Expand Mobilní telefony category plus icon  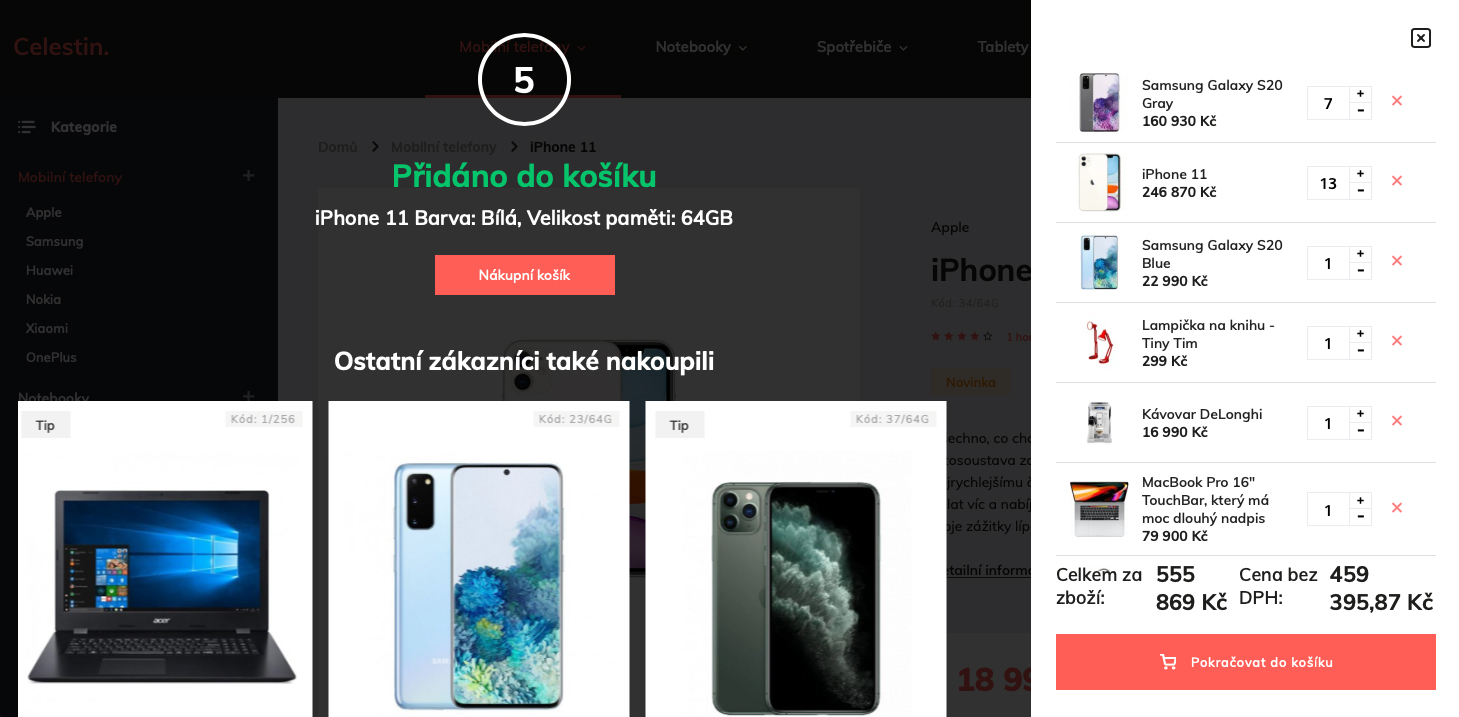click(x=249, y=176)
